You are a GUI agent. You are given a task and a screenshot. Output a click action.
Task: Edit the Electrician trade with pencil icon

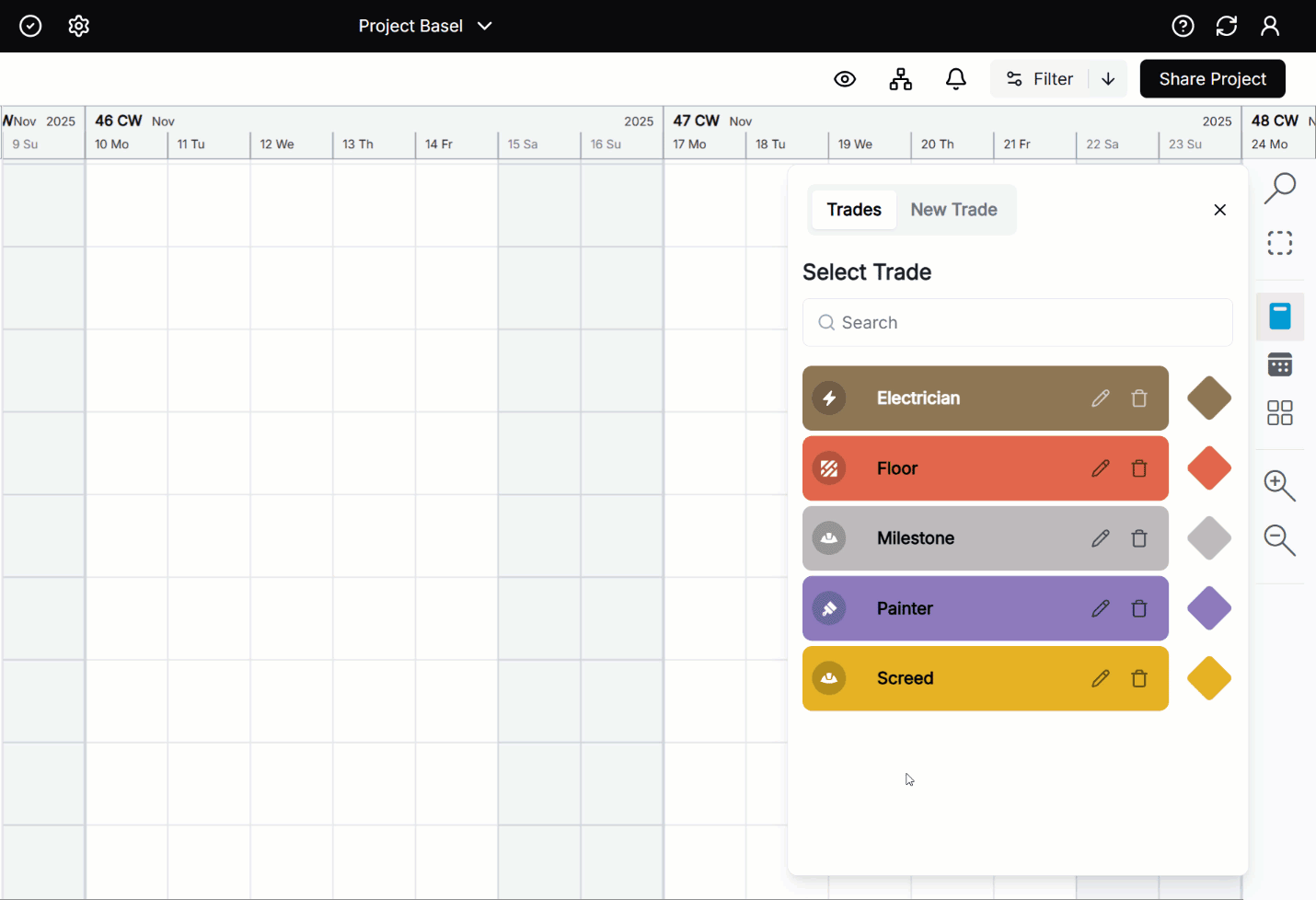[1101, 398]
